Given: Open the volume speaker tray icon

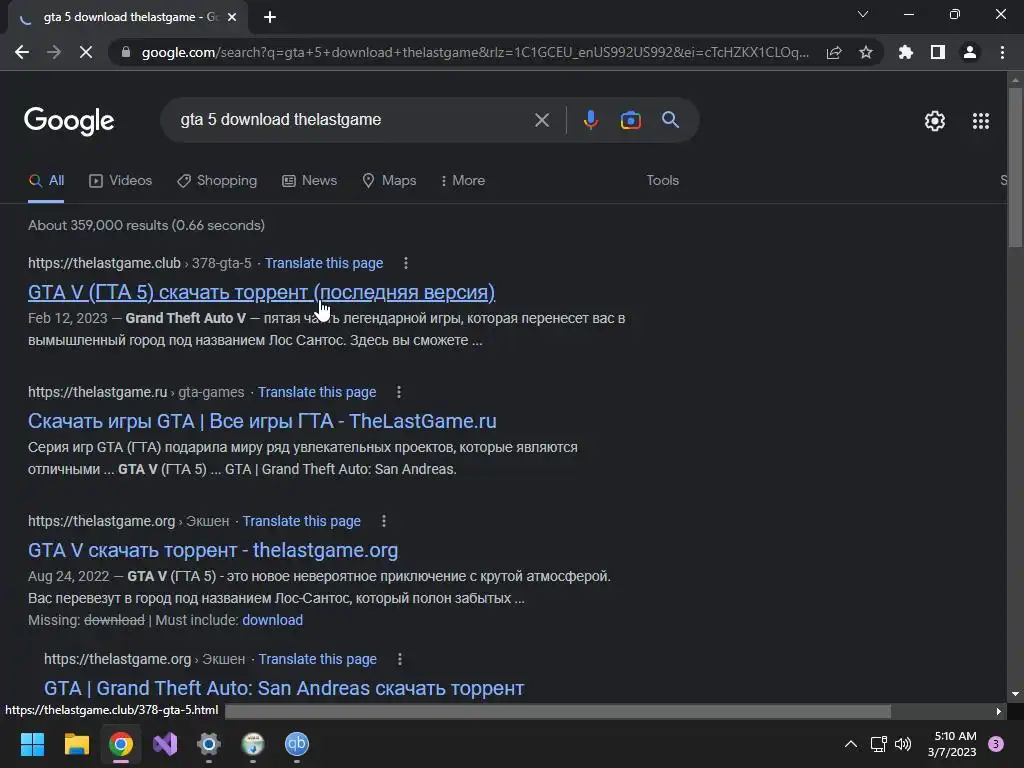Looking at the screenshot, I should 903,744.
